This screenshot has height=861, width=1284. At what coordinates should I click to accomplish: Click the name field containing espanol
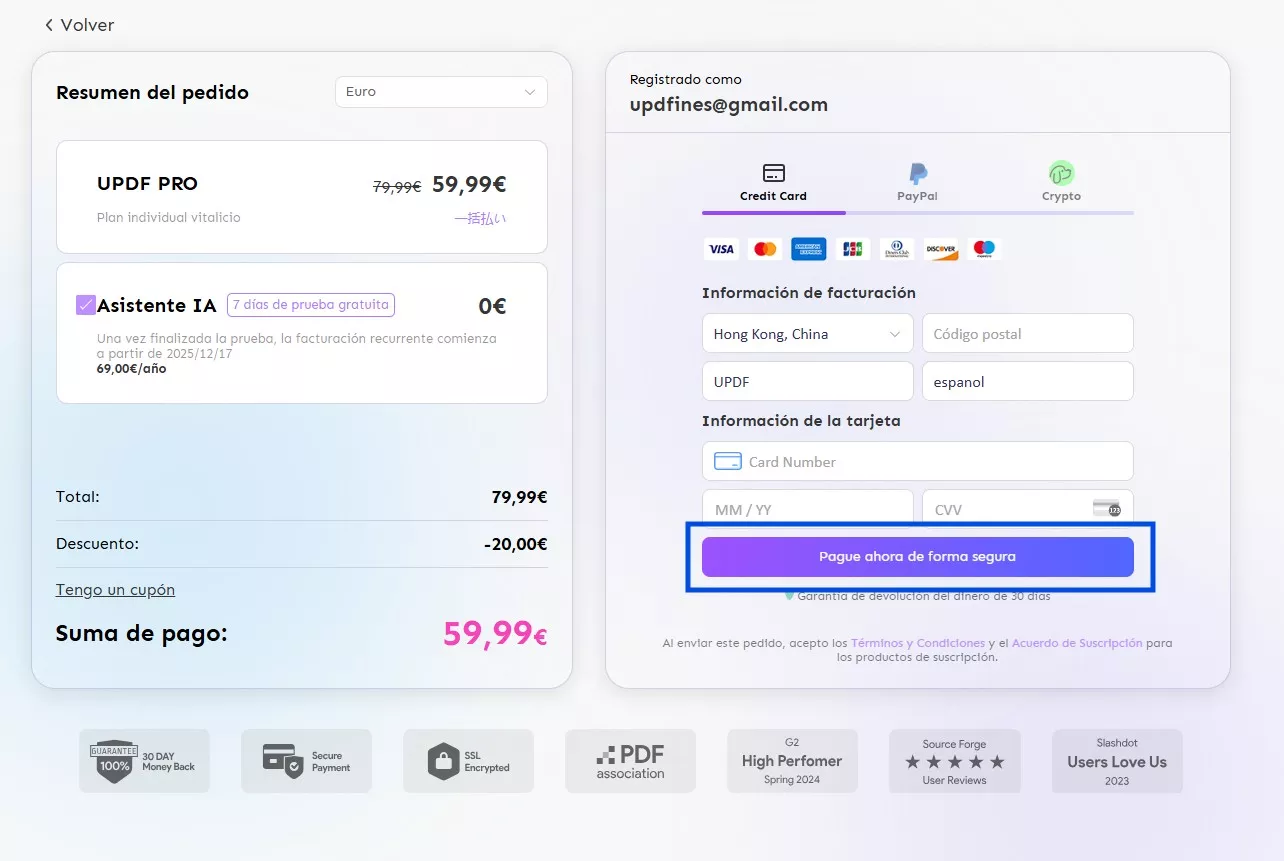(1028, 381)
